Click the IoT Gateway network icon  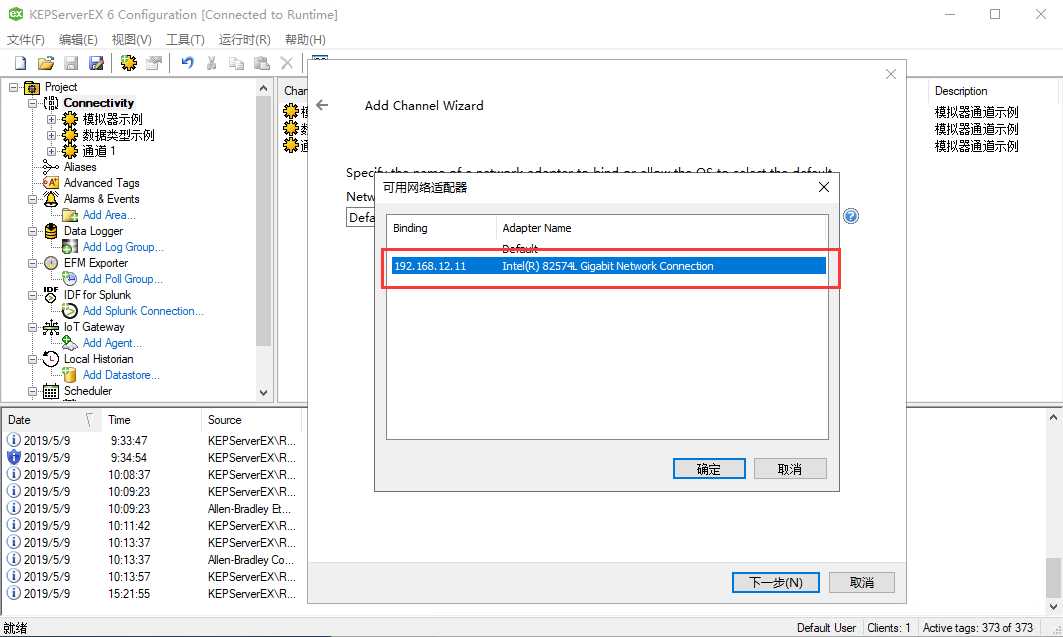coord(51,327)
